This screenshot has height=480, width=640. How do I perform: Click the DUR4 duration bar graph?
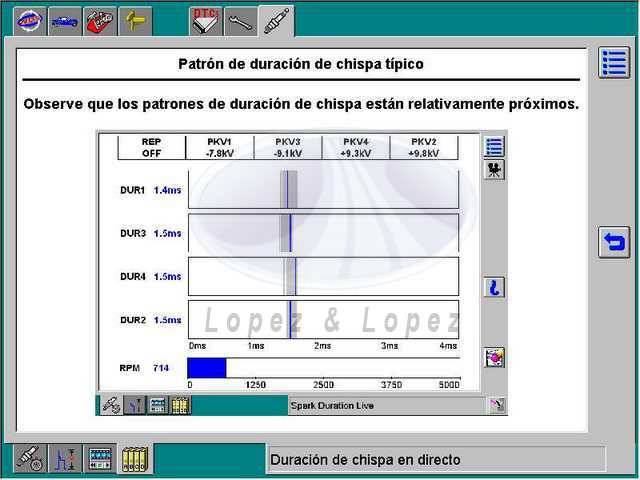coord(323,276)
